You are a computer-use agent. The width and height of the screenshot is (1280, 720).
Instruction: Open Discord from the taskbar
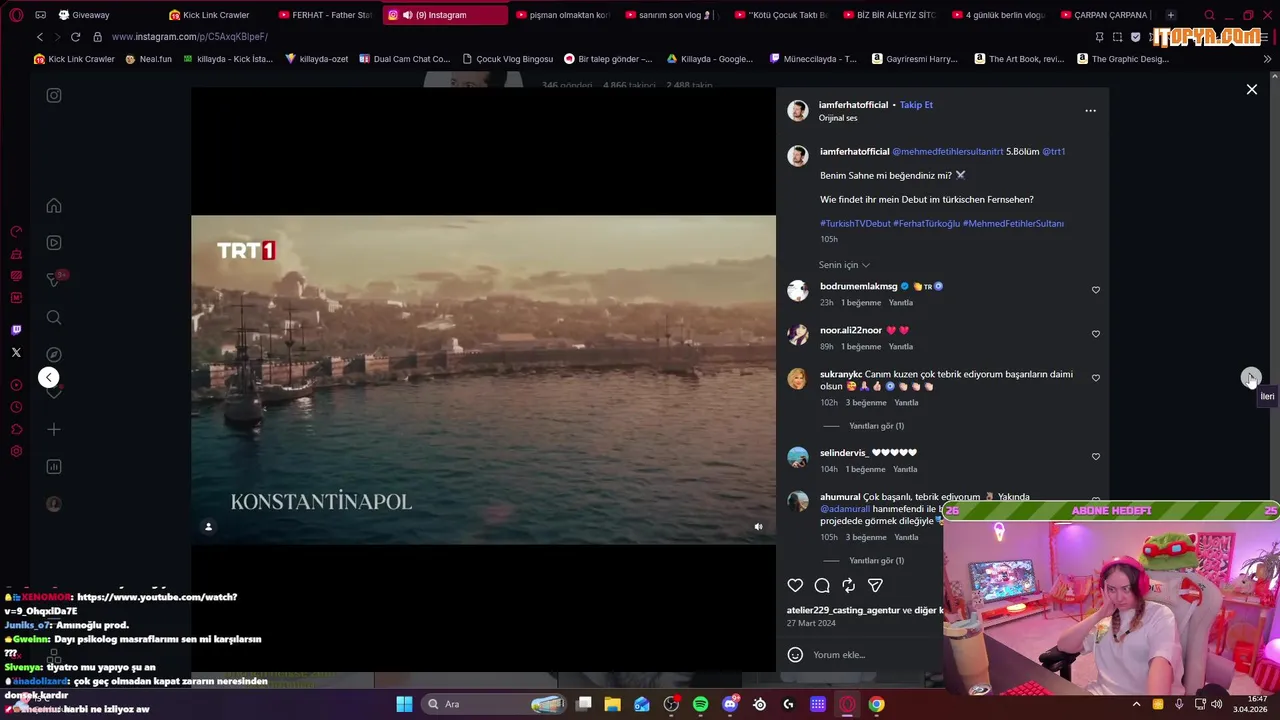tap(730, 704)
